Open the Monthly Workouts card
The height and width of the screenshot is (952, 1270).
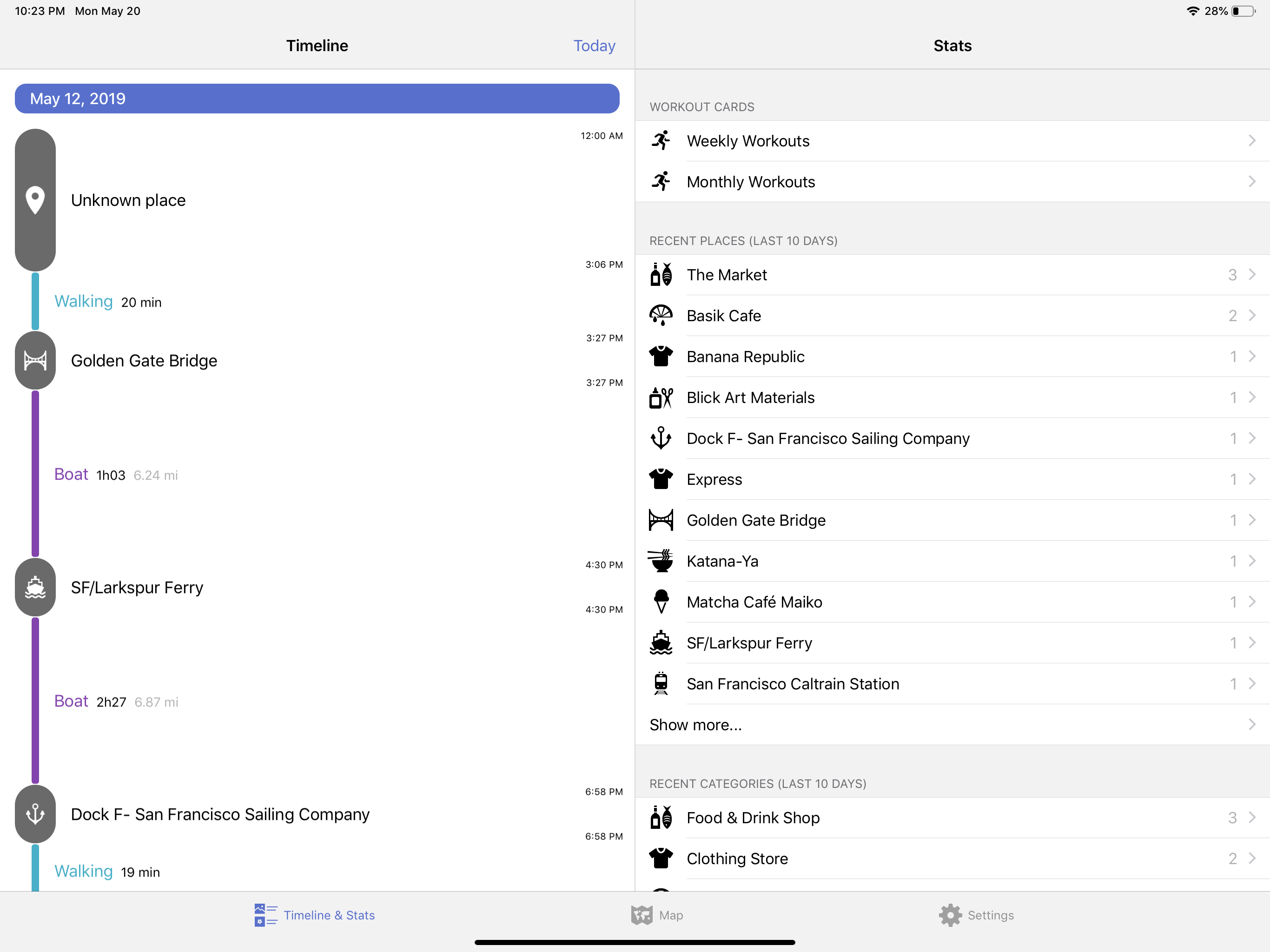pos(952,181)
